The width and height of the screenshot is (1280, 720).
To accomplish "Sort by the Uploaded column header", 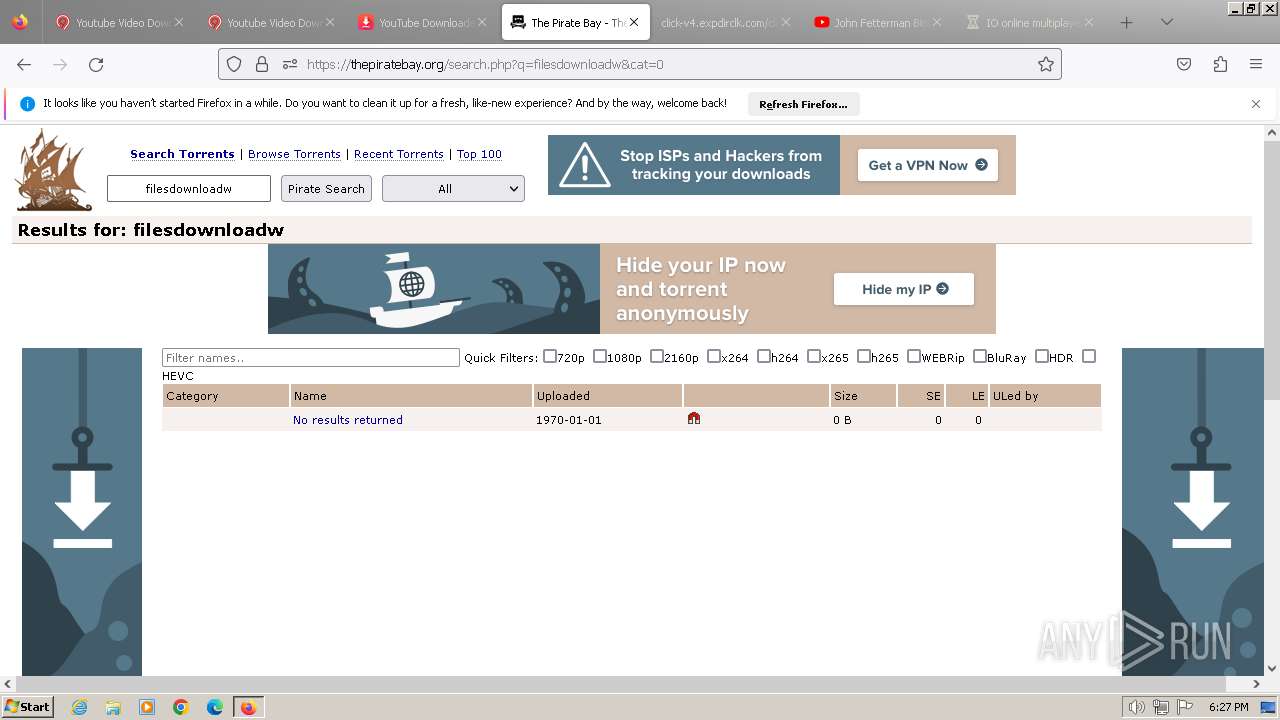I will pos(564,396).
